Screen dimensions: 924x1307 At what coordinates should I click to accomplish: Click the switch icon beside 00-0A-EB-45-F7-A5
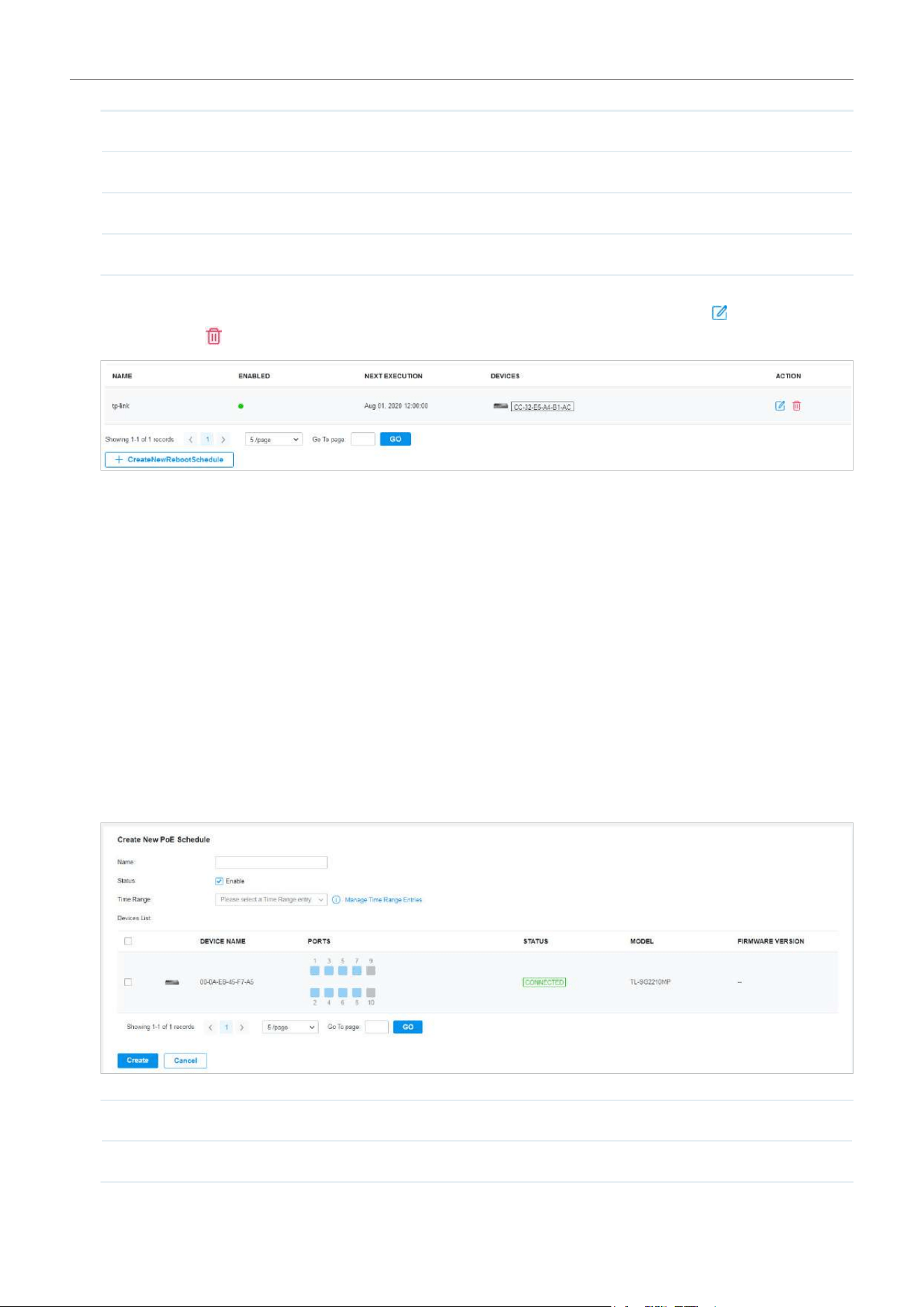pos(172,982)
